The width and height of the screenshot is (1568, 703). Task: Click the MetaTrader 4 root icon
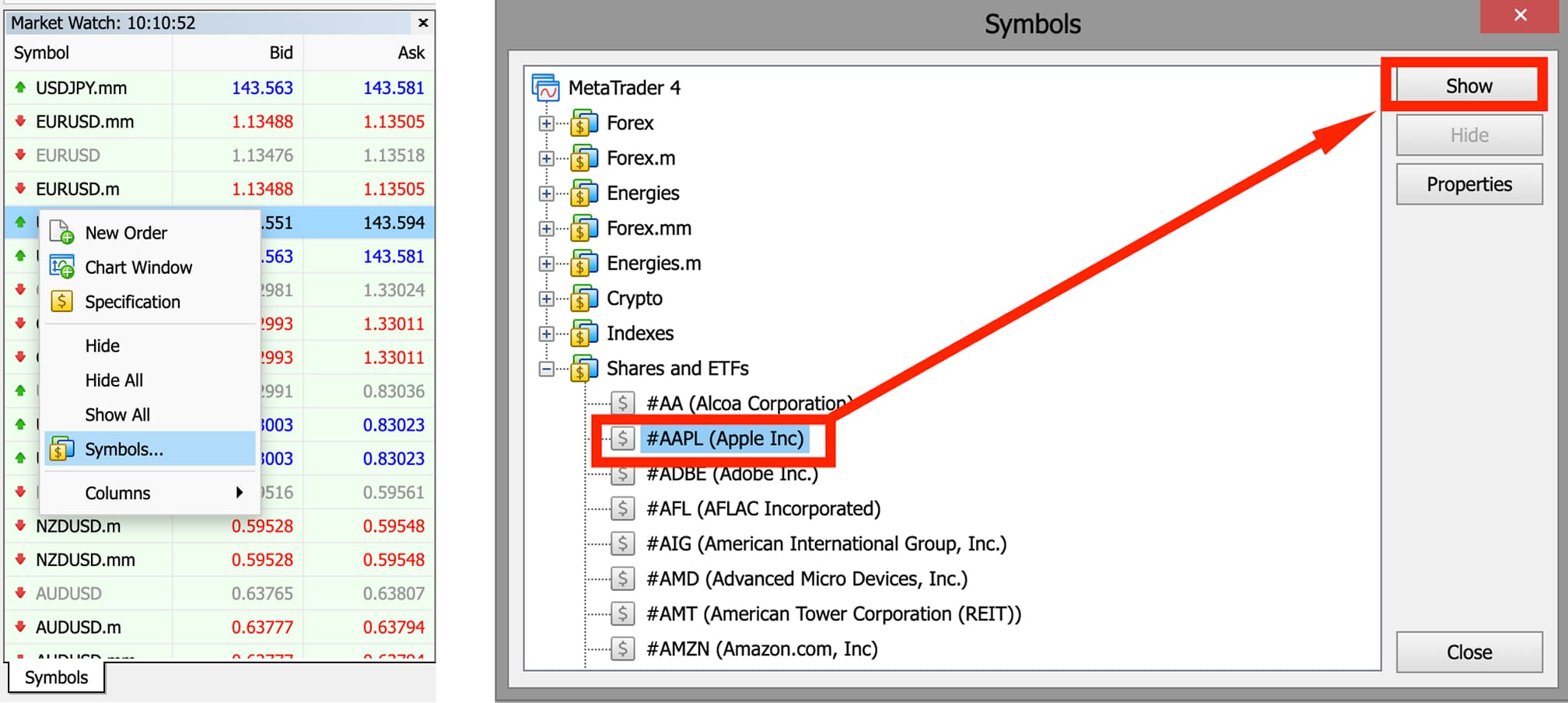pos(546,88)
